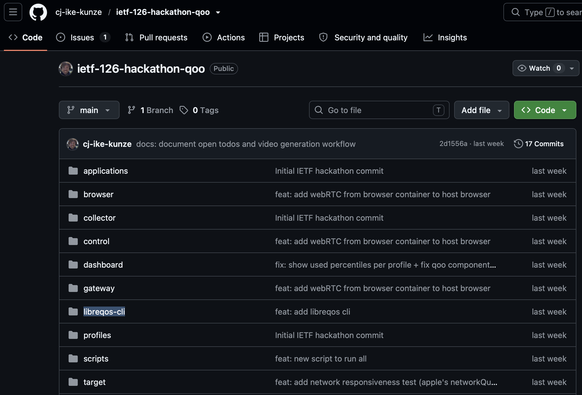Watch this repository
Viewport: 582px width, 395px height.
[x=539, y=68]
